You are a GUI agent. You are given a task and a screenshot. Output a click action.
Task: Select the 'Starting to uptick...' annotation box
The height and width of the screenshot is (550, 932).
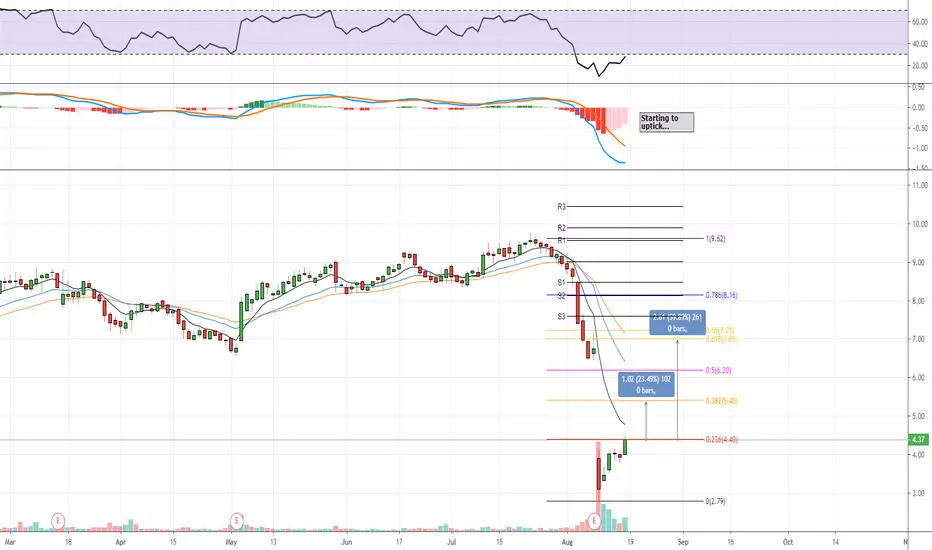point(666,122)
